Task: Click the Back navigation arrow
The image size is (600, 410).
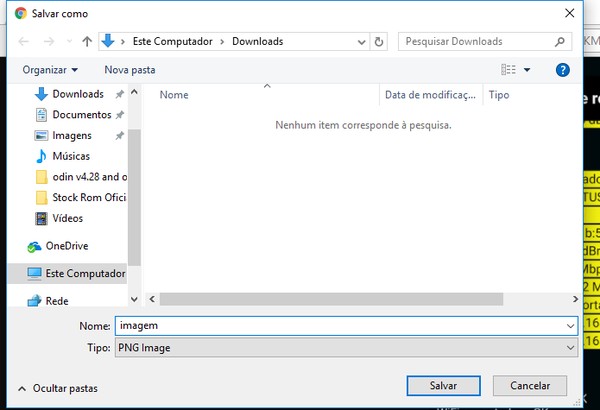Action: [24, 41]
